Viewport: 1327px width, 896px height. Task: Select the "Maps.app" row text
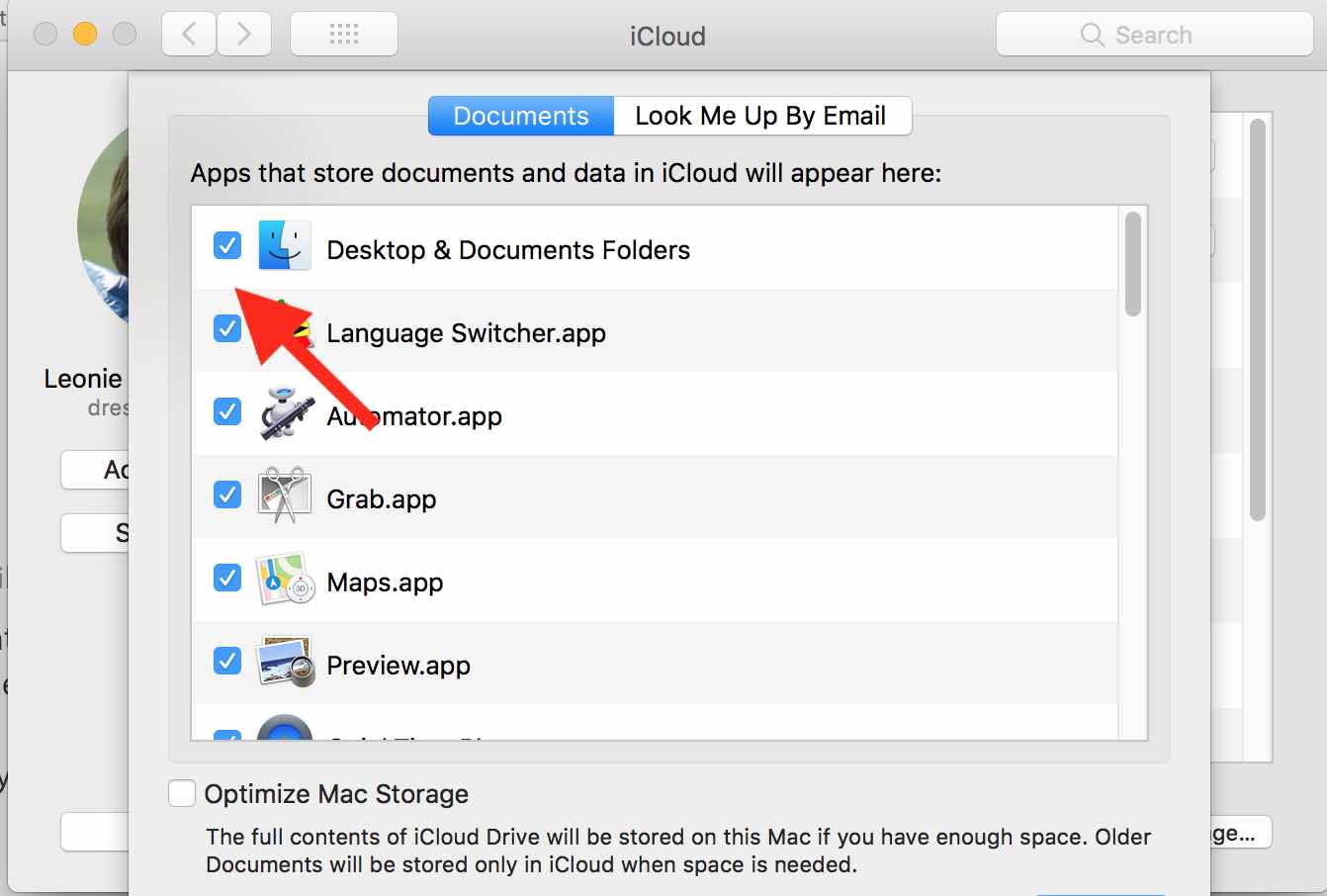[385, 582]
